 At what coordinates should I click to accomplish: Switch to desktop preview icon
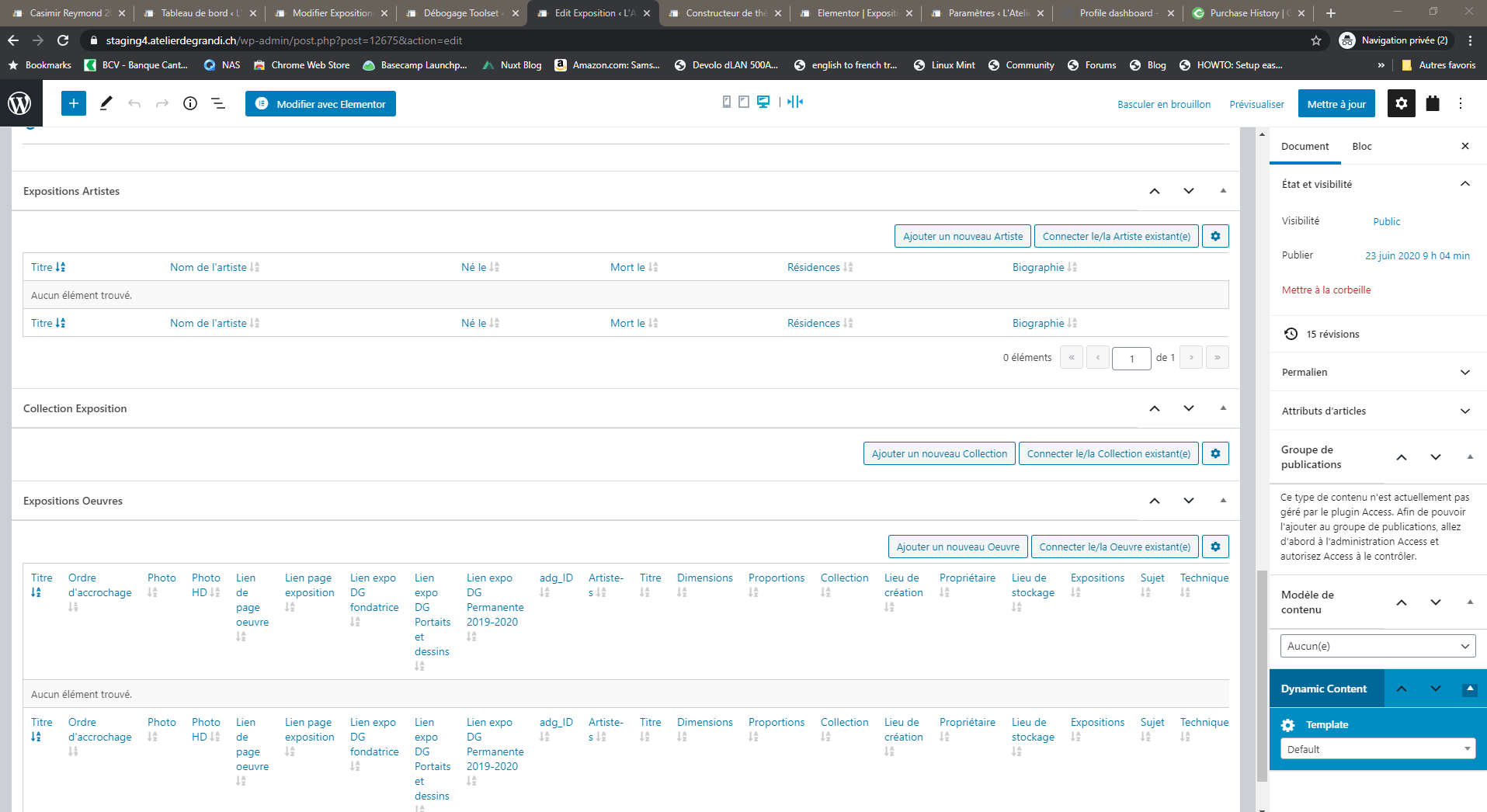[x=763, y=102]
